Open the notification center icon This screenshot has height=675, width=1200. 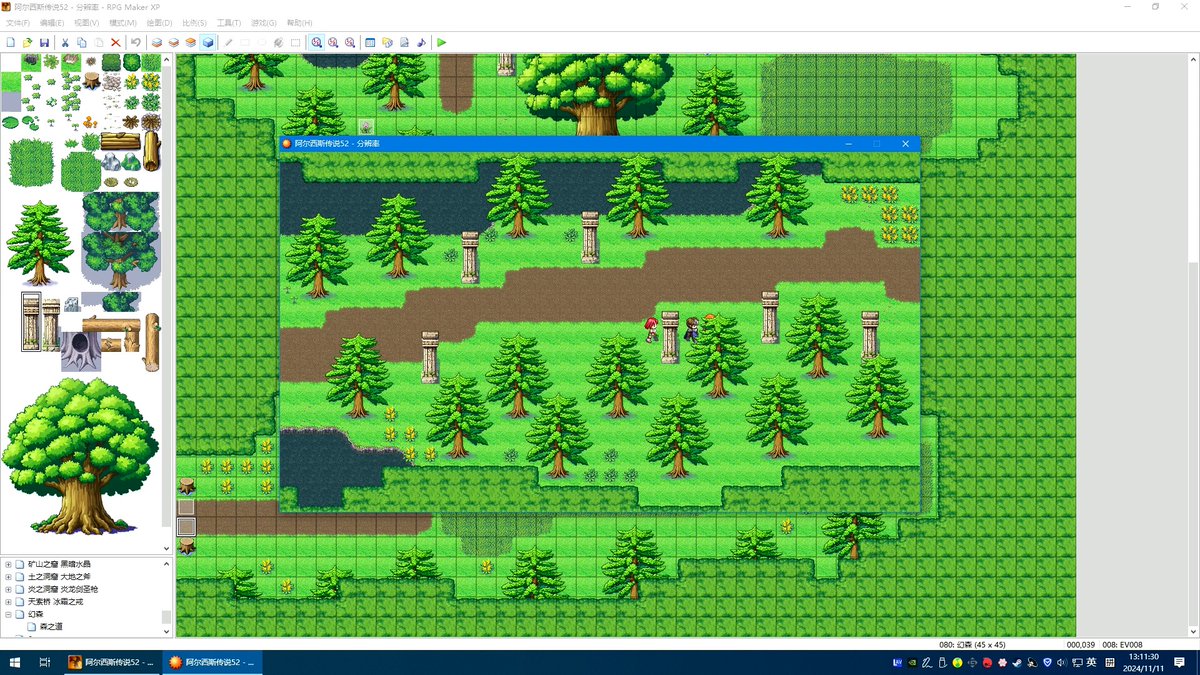1180,662
